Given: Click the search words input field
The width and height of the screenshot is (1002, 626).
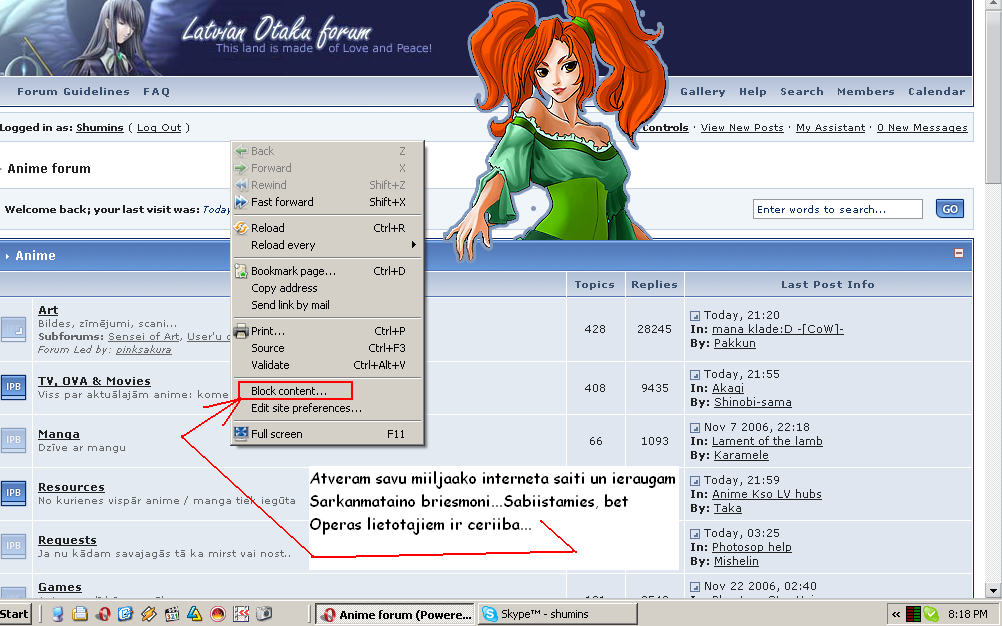Looking at the screenshot, I should [x=838, y=209].
